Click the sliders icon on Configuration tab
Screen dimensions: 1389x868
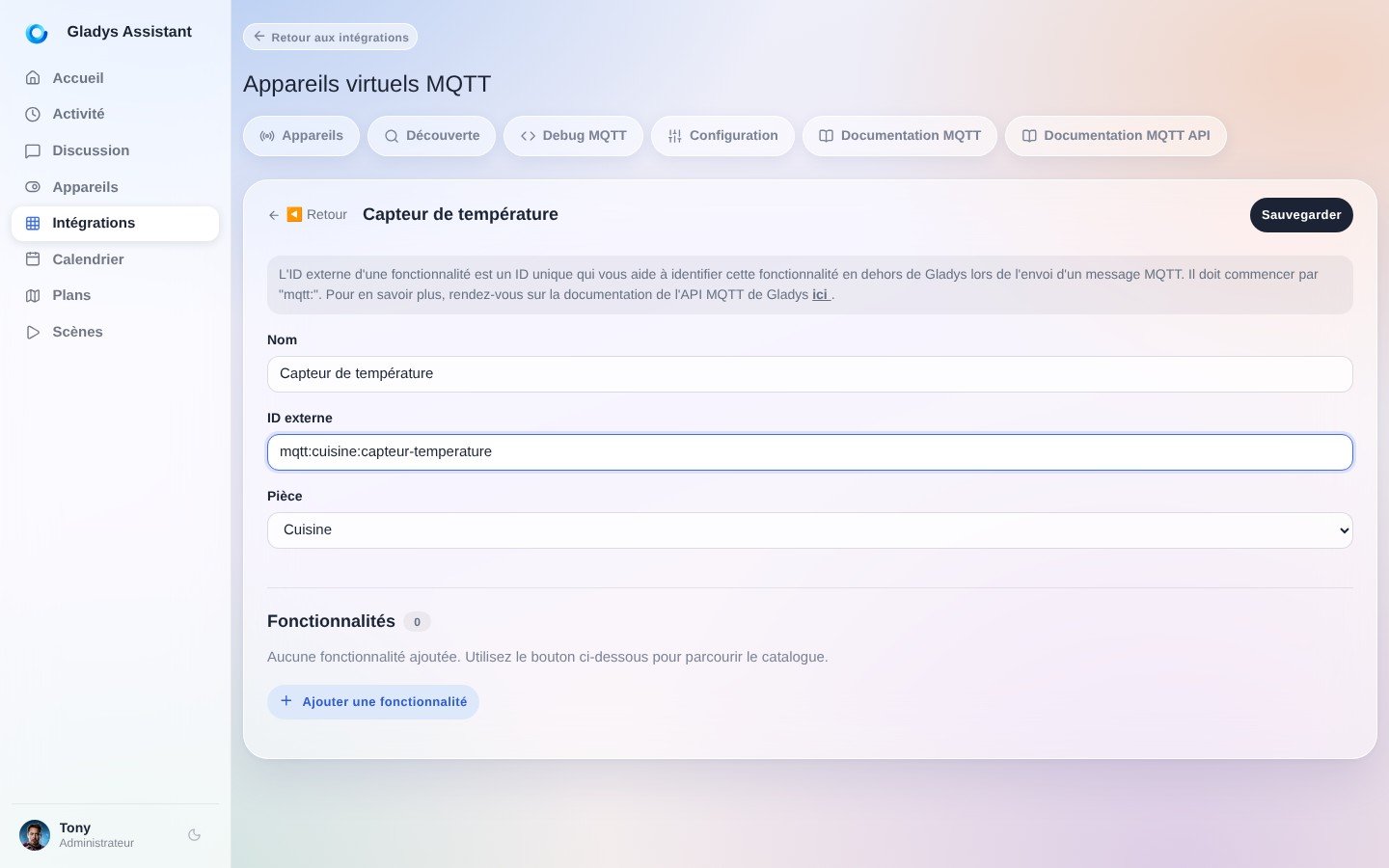(675, 136)
